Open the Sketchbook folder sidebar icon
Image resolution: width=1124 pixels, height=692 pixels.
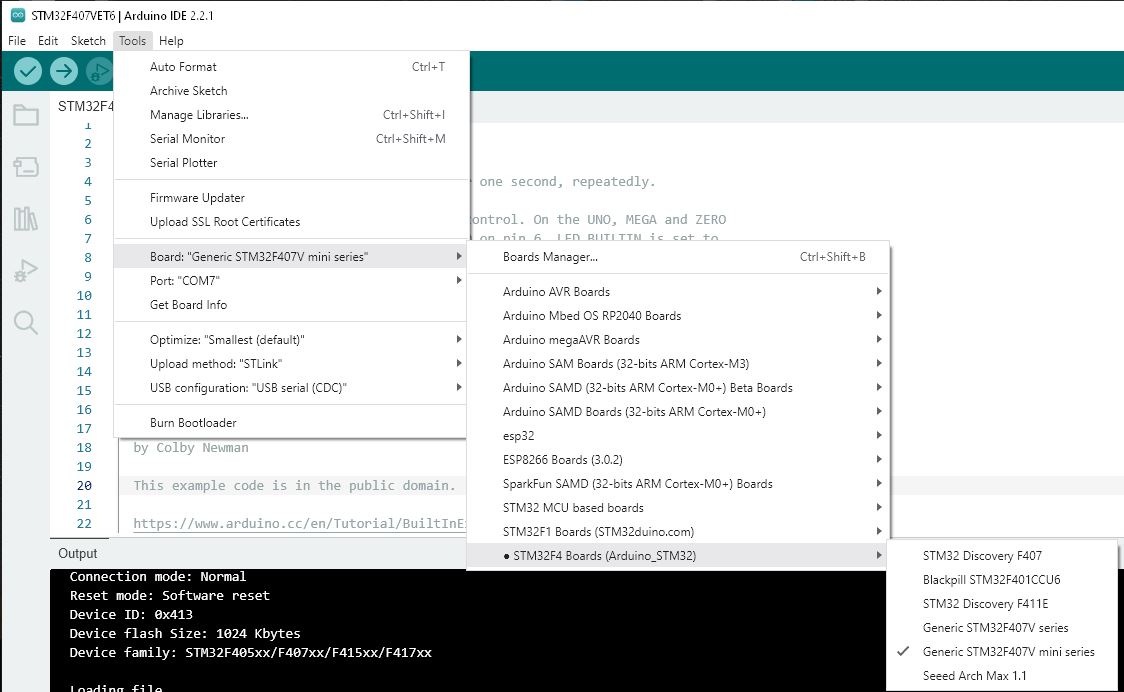[26, 115]
